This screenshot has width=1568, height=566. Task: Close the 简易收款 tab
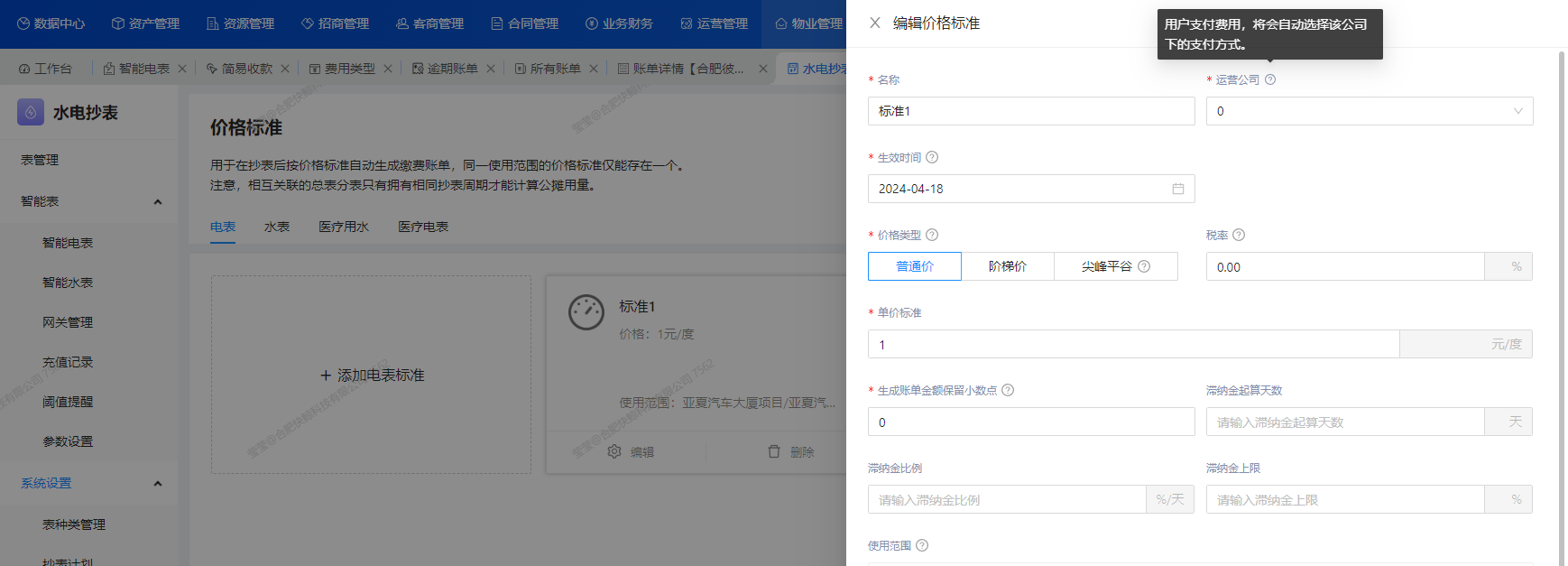point(285,69)
